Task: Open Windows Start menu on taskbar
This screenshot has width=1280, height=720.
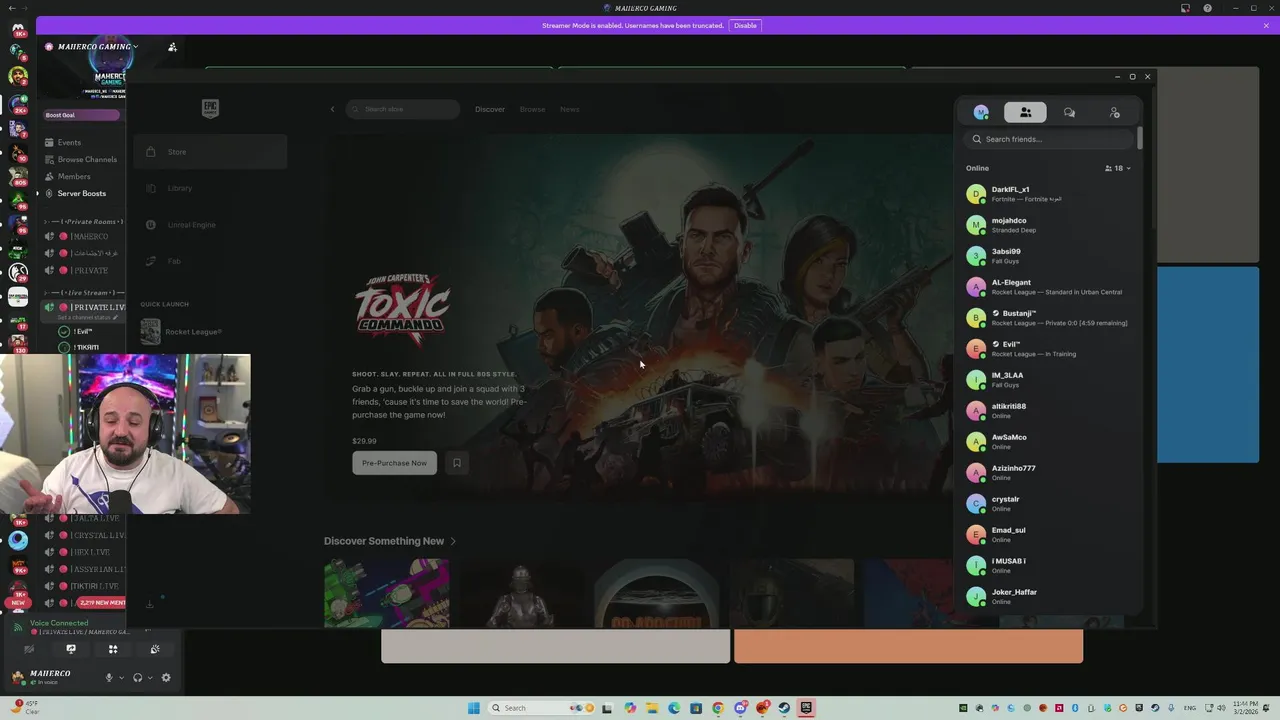Action: [473, 708]
